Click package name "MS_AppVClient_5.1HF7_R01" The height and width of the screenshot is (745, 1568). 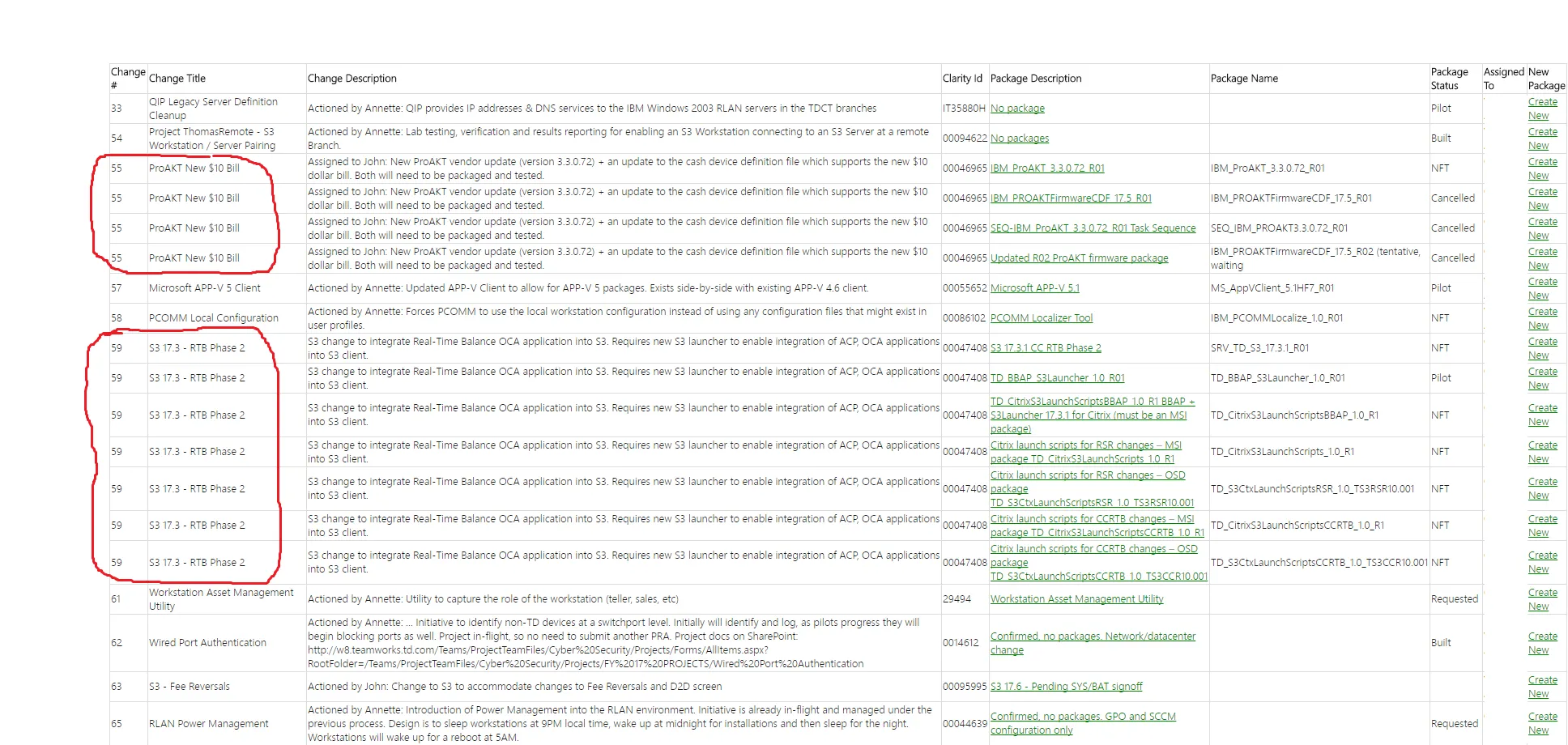click(1272, 288)
